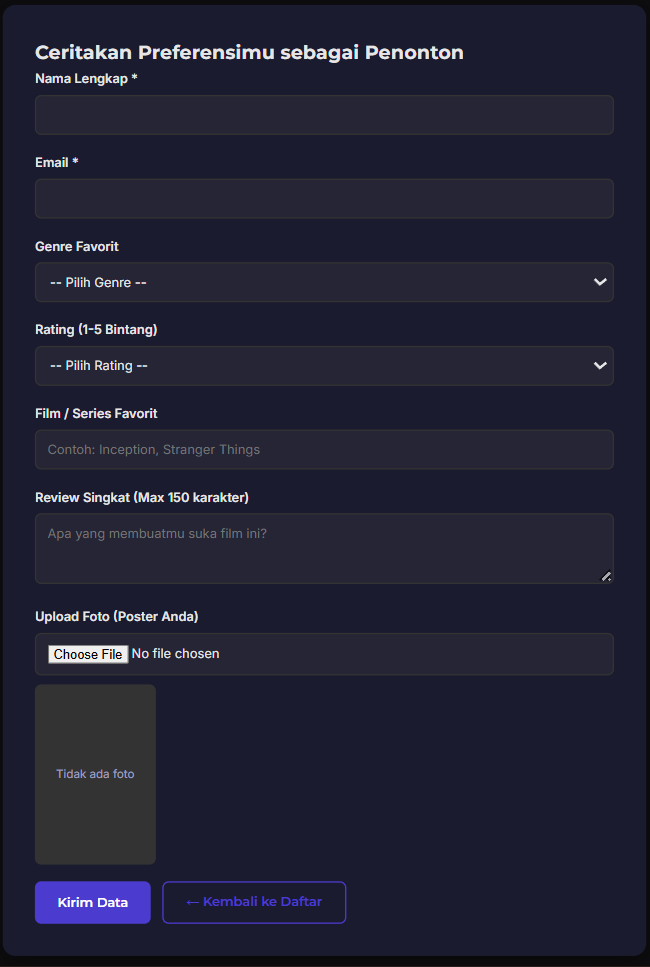Go back via Kembali ke Daftar

tap(254, 902)
